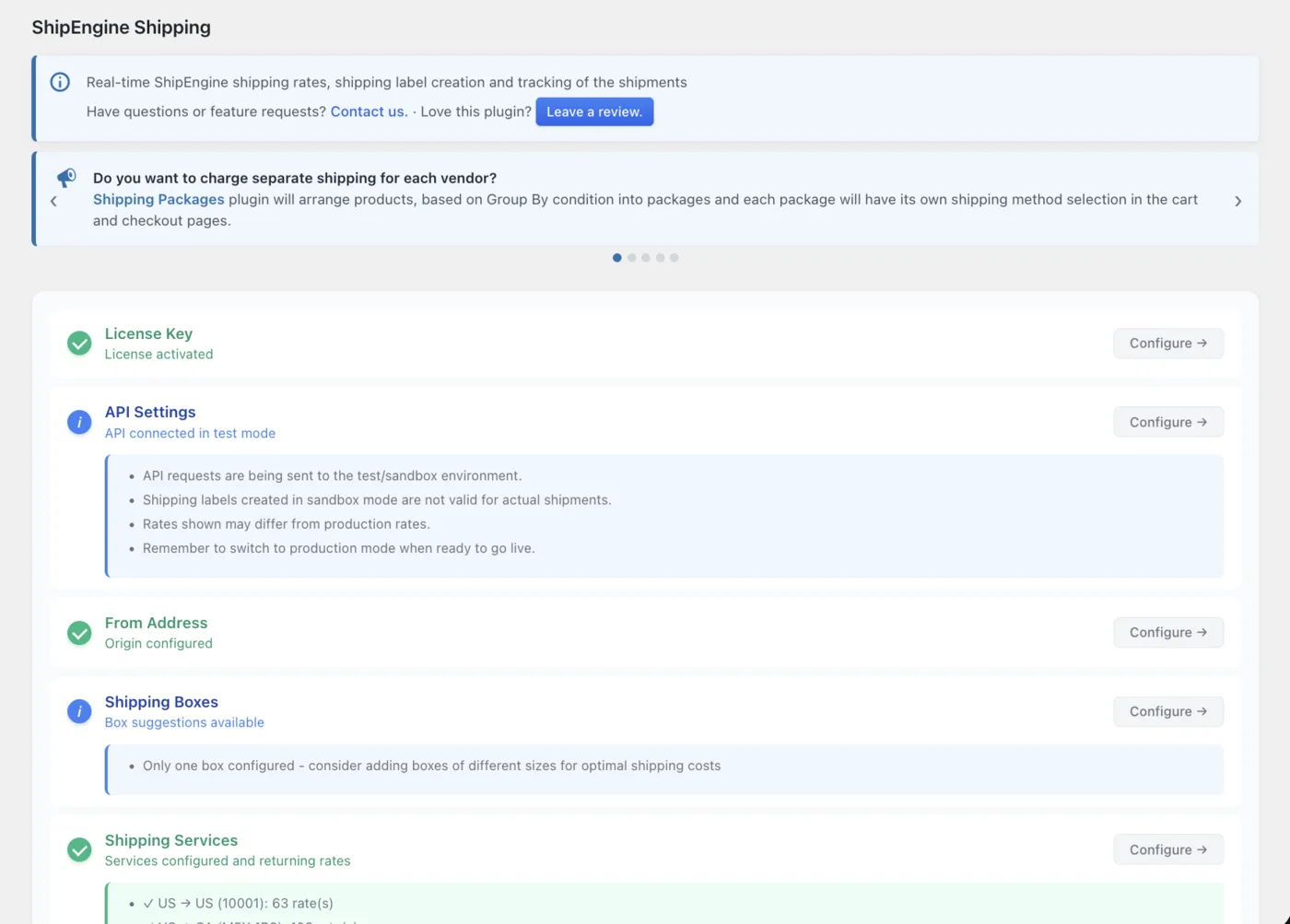Click 'Shipping labels created in sandbox mode' note
The height and width of the screenshot is (924, 1290).
[377, 500]
